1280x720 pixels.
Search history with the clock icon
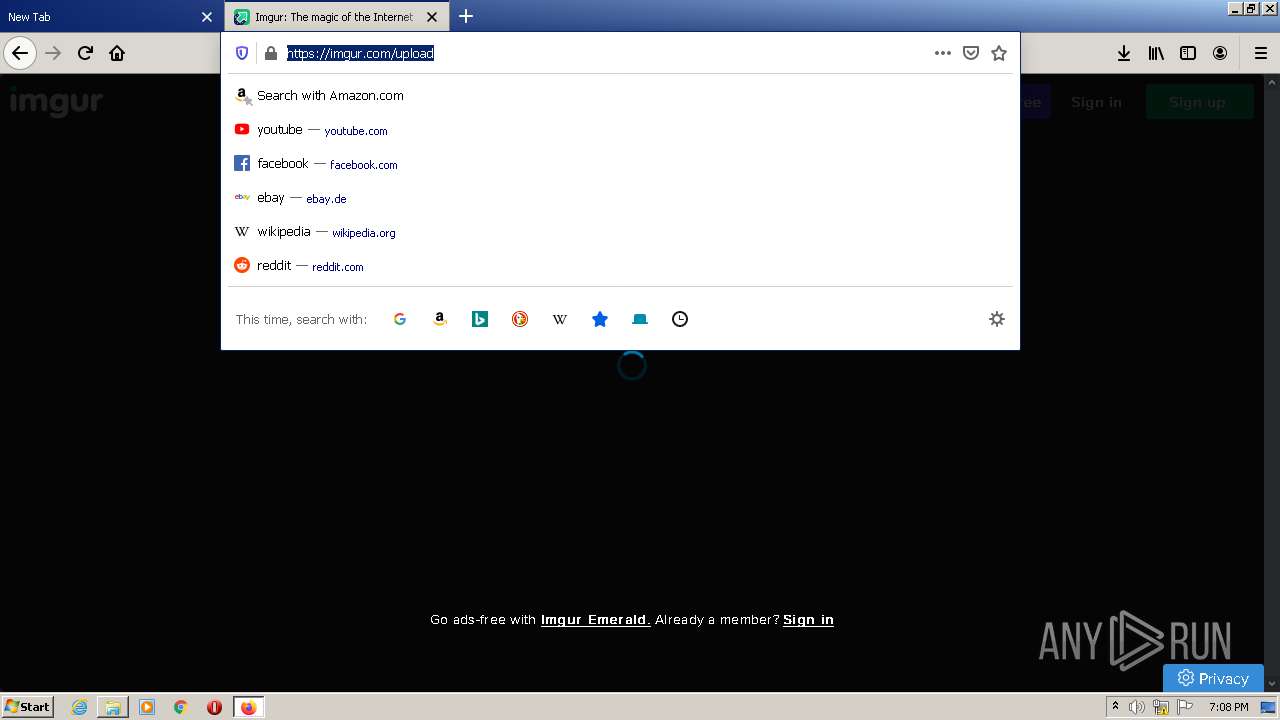680,319
